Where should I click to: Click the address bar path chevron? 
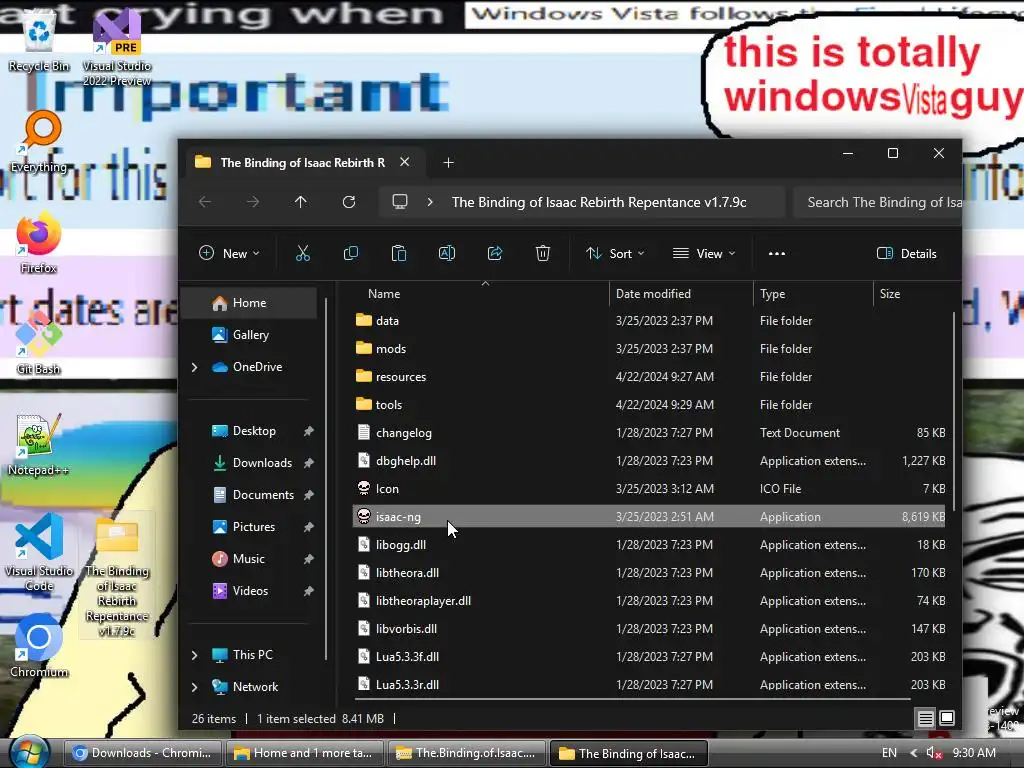[x=430, y=202]
